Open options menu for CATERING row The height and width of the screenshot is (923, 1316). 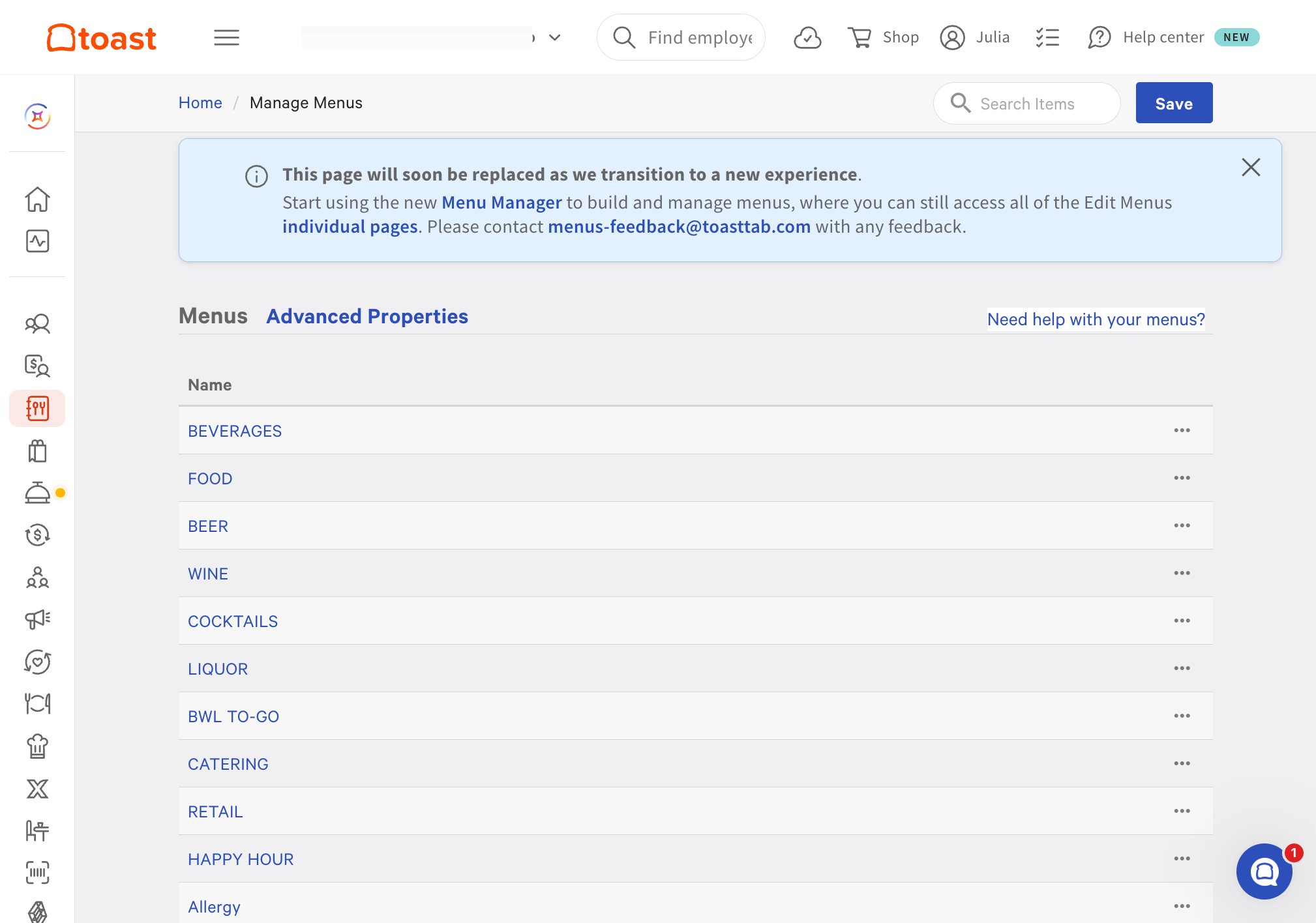(1182, 763)
